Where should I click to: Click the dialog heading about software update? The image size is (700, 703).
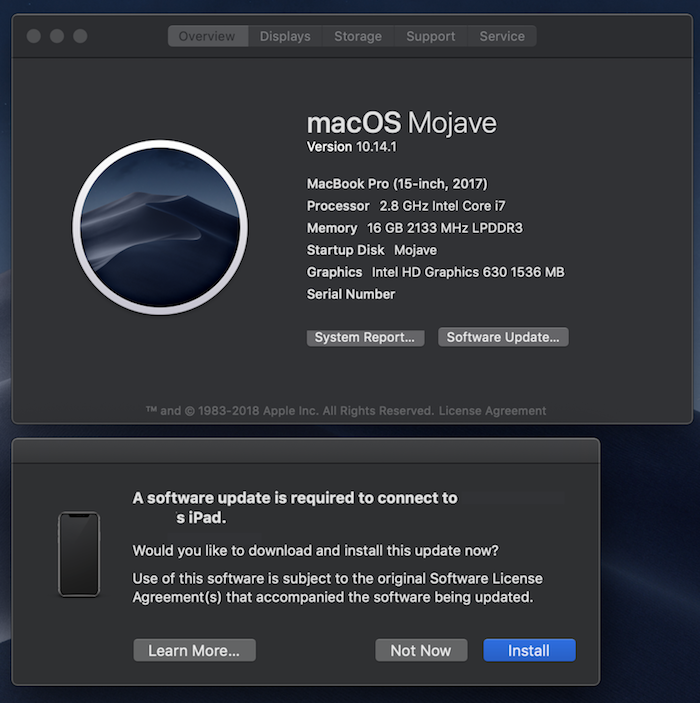(x=295, y=508)
